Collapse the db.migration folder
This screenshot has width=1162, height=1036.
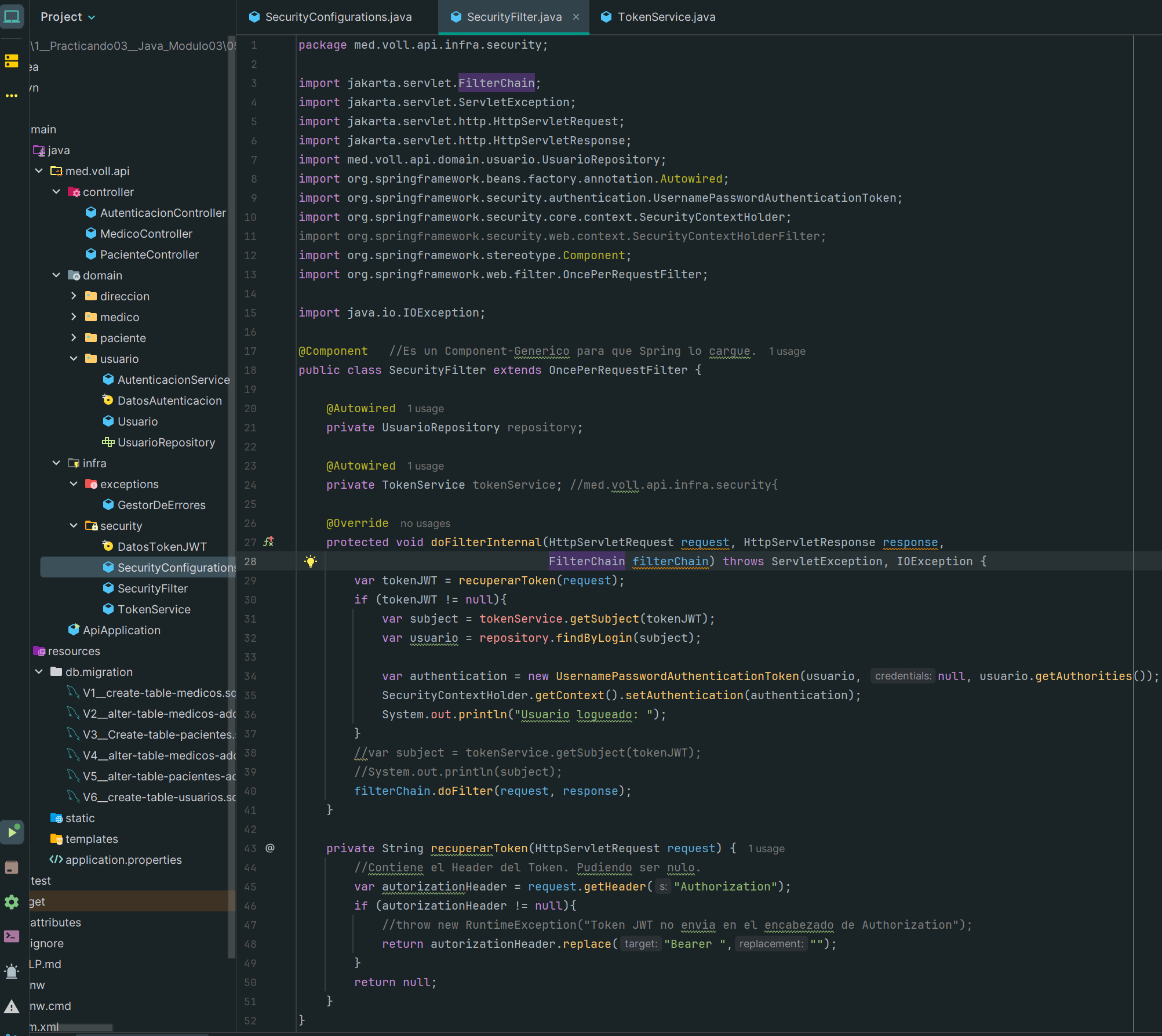[x=39, y=672]
